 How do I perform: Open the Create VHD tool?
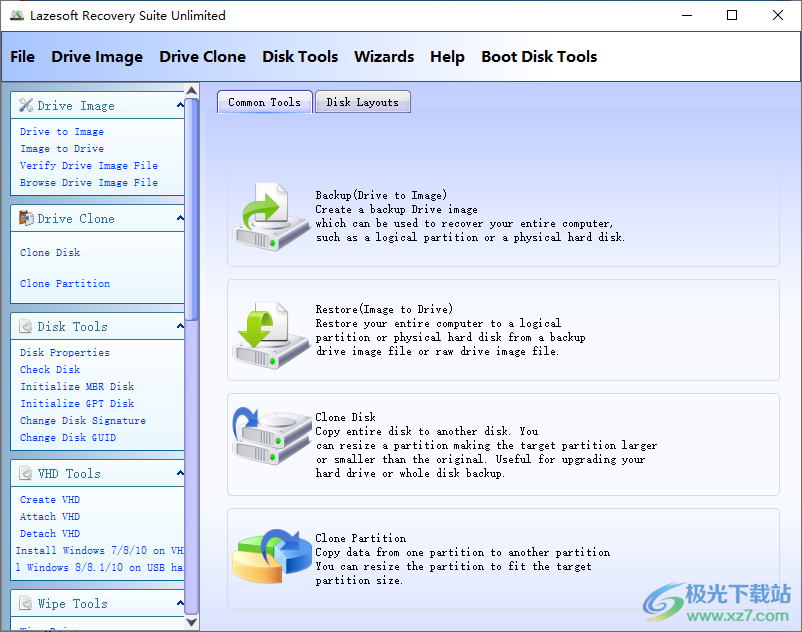click(x=50, y=499)
